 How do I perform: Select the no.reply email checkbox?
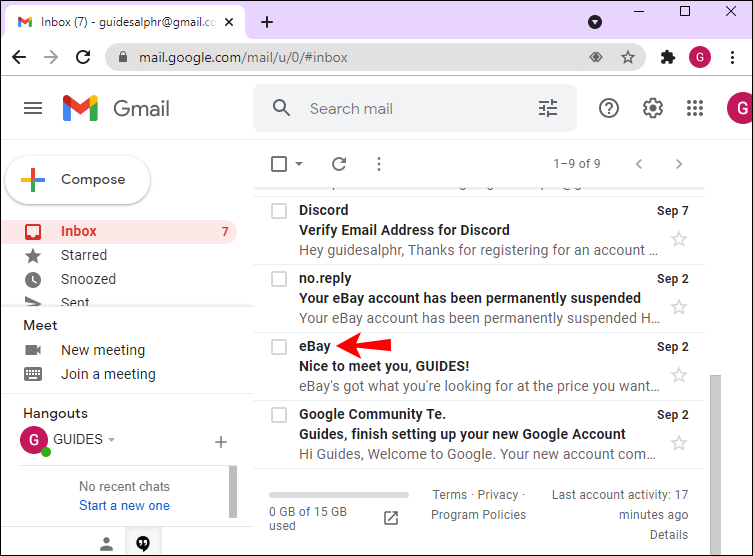(279, 279)
